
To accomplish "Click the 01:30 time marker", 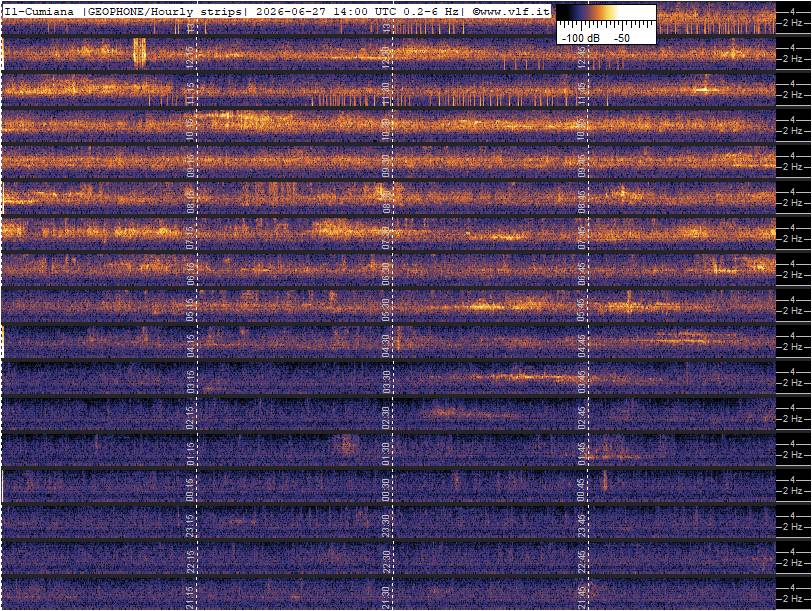I will click(x=385, y=454).
